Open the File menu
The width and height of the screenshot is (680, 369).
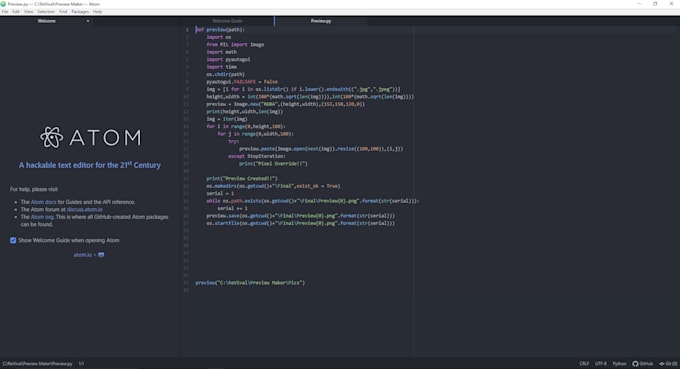pos(5,12)
